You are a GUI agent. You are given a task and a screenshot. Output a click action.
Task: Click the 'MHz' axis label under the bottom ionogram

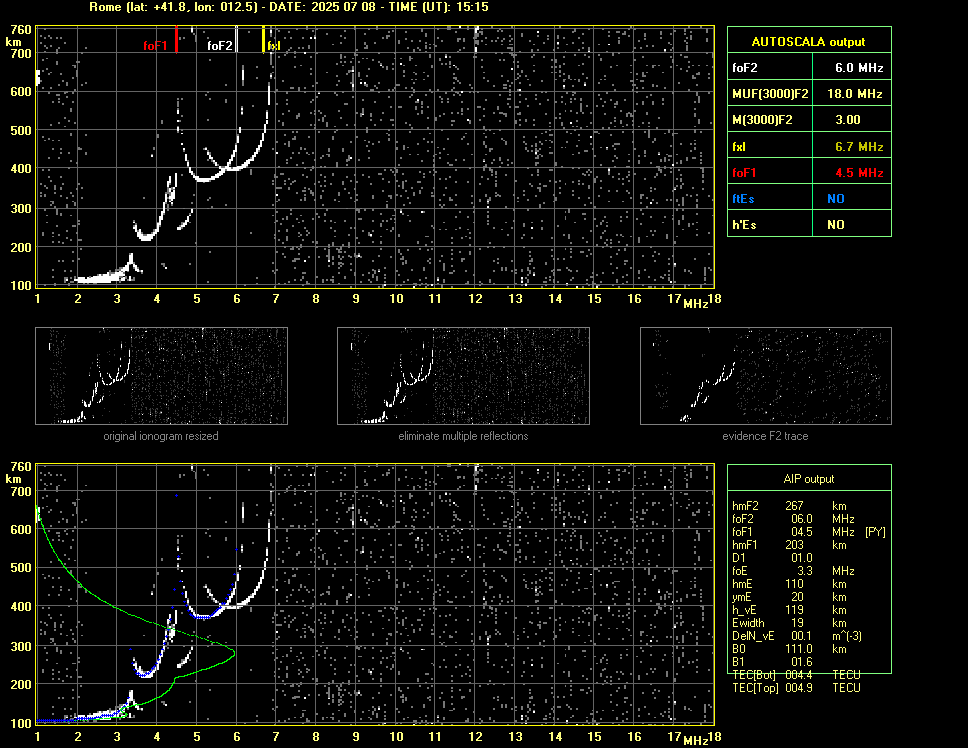[x=696, y=741]
